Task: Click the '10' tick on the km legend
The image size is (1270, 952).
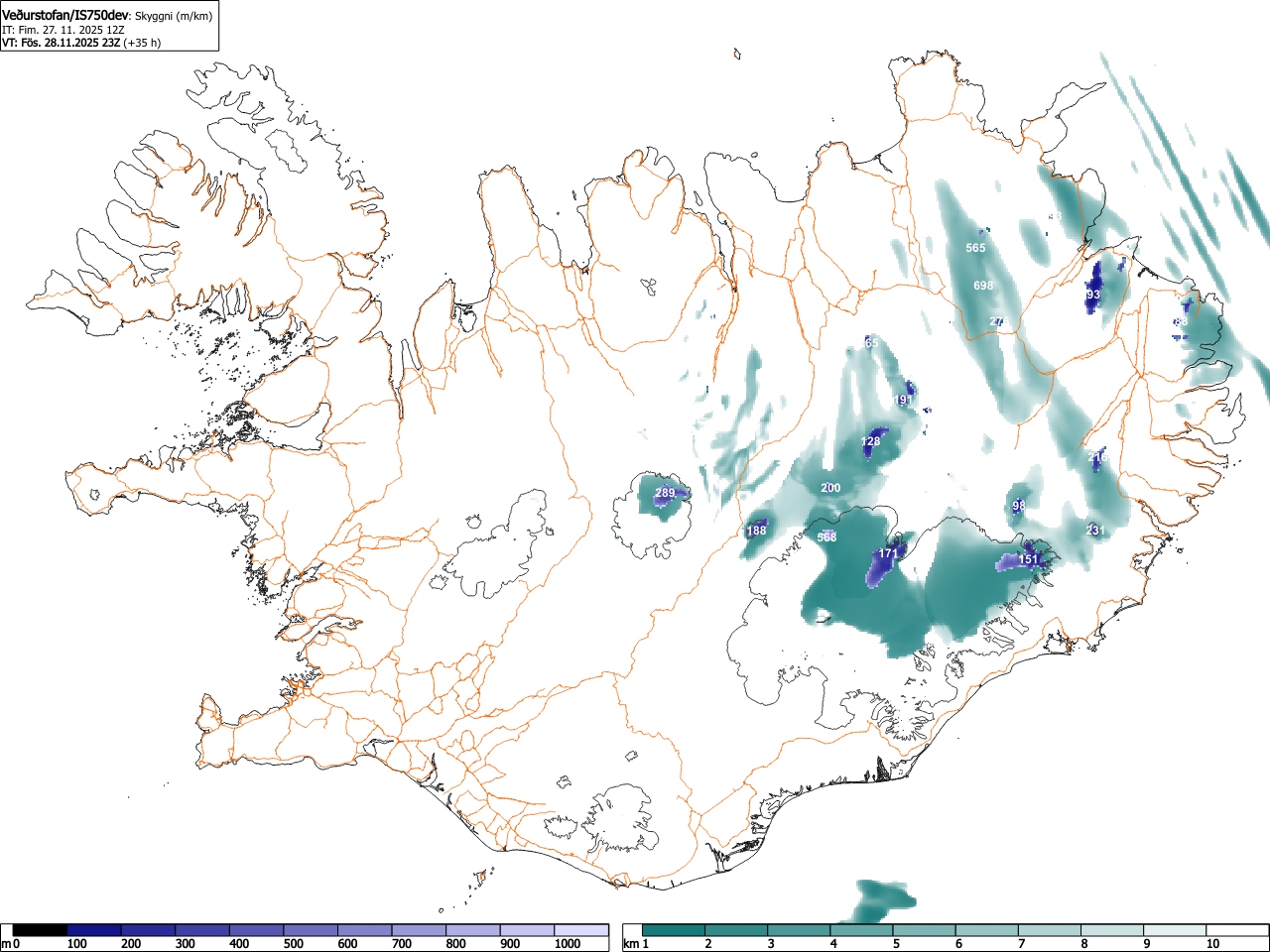Action: pos(1212,944)
